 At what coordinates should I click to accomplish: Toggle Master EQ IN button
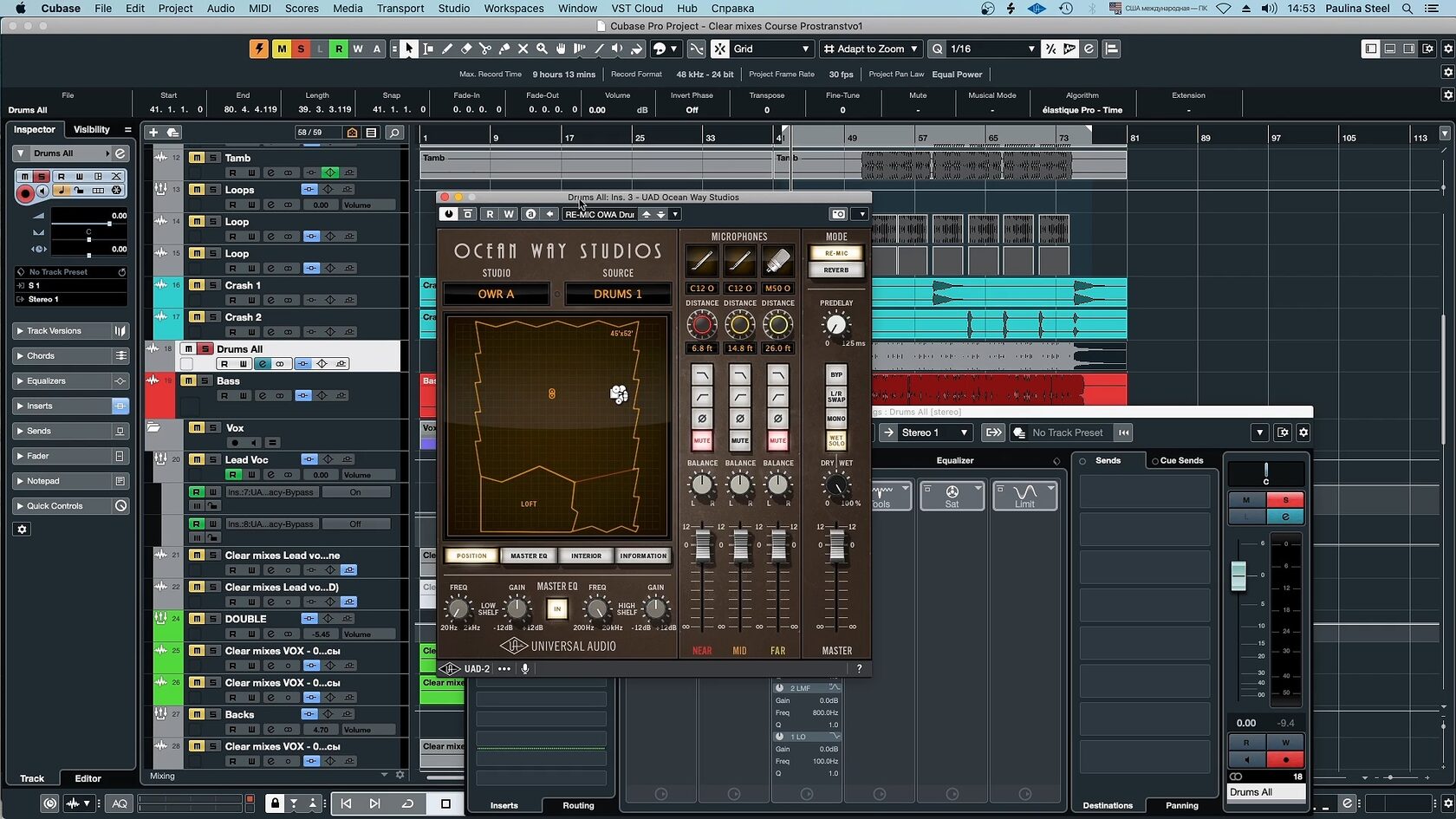557,609
